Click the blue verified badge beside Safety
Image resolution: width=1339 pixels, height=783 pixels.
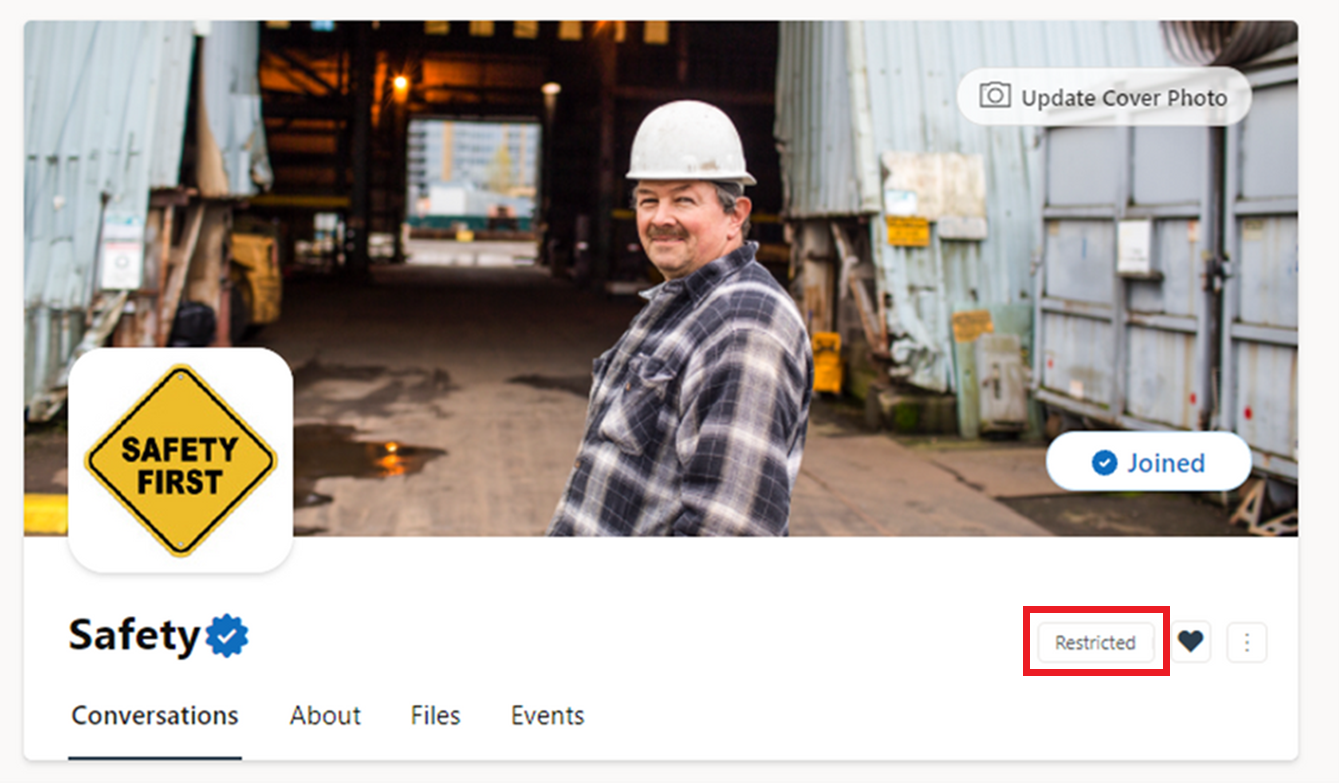coord(228,633)
